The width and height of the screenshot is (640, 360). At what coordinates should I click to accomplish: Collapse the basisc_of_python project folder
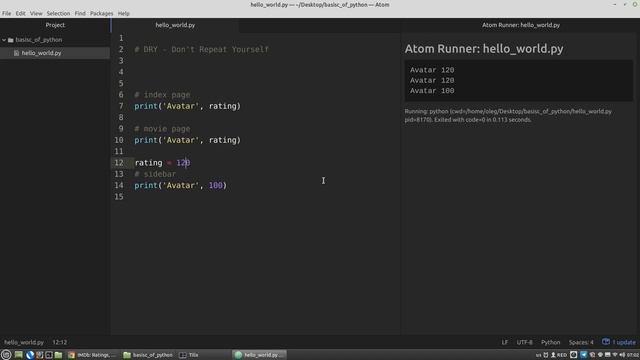(4, 40)
